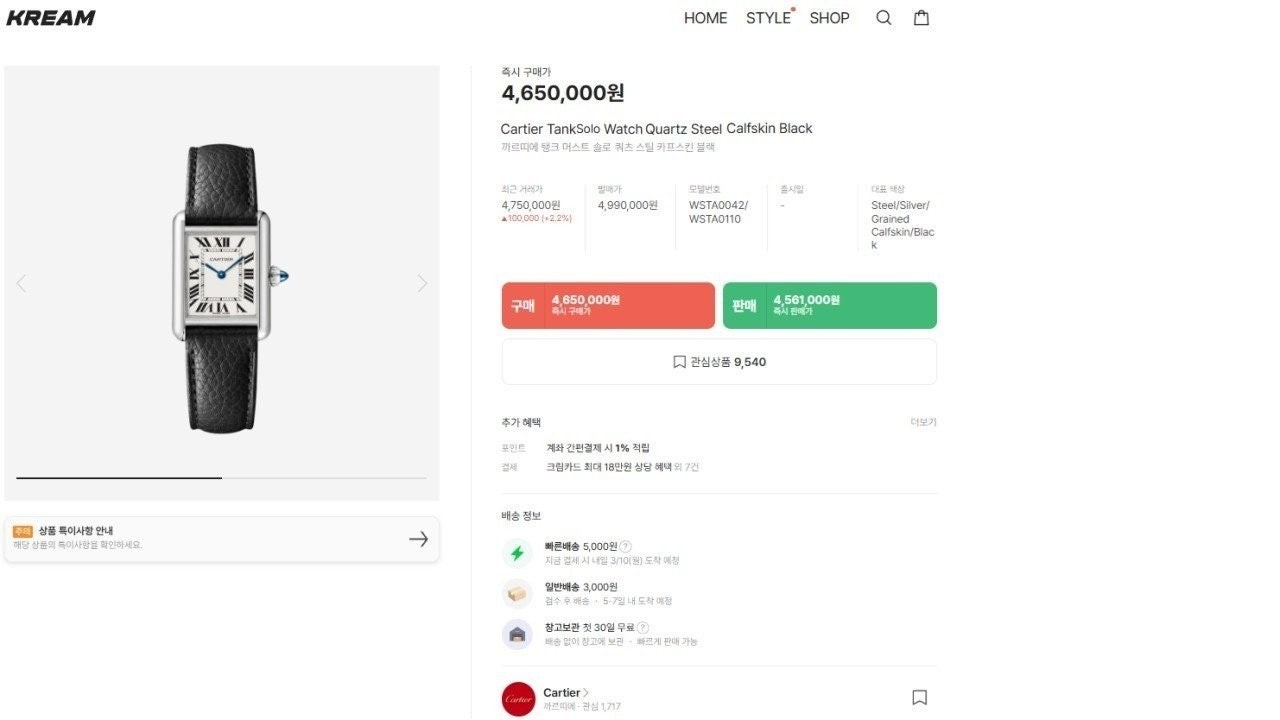Open the STYLE menu

tap(768, 18)
